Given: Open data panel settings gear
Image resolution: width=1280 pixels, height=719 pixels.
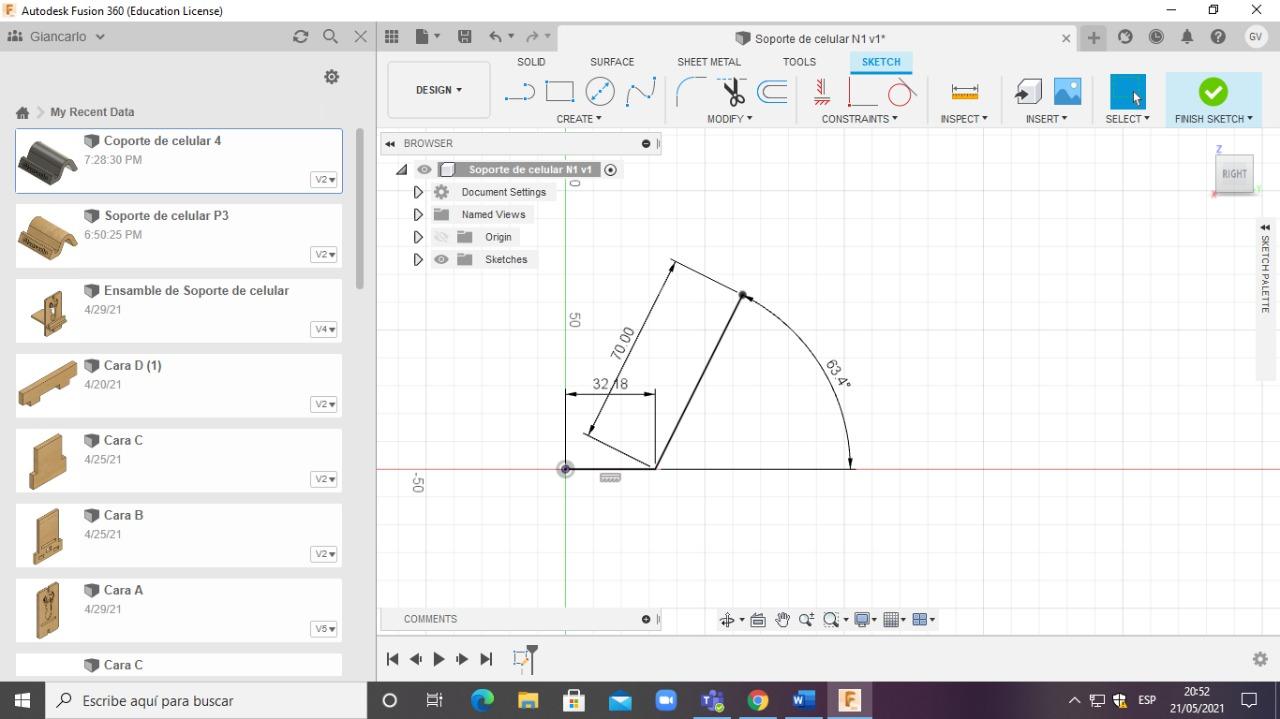Looking at the screenshot, I should coord(332,77).
